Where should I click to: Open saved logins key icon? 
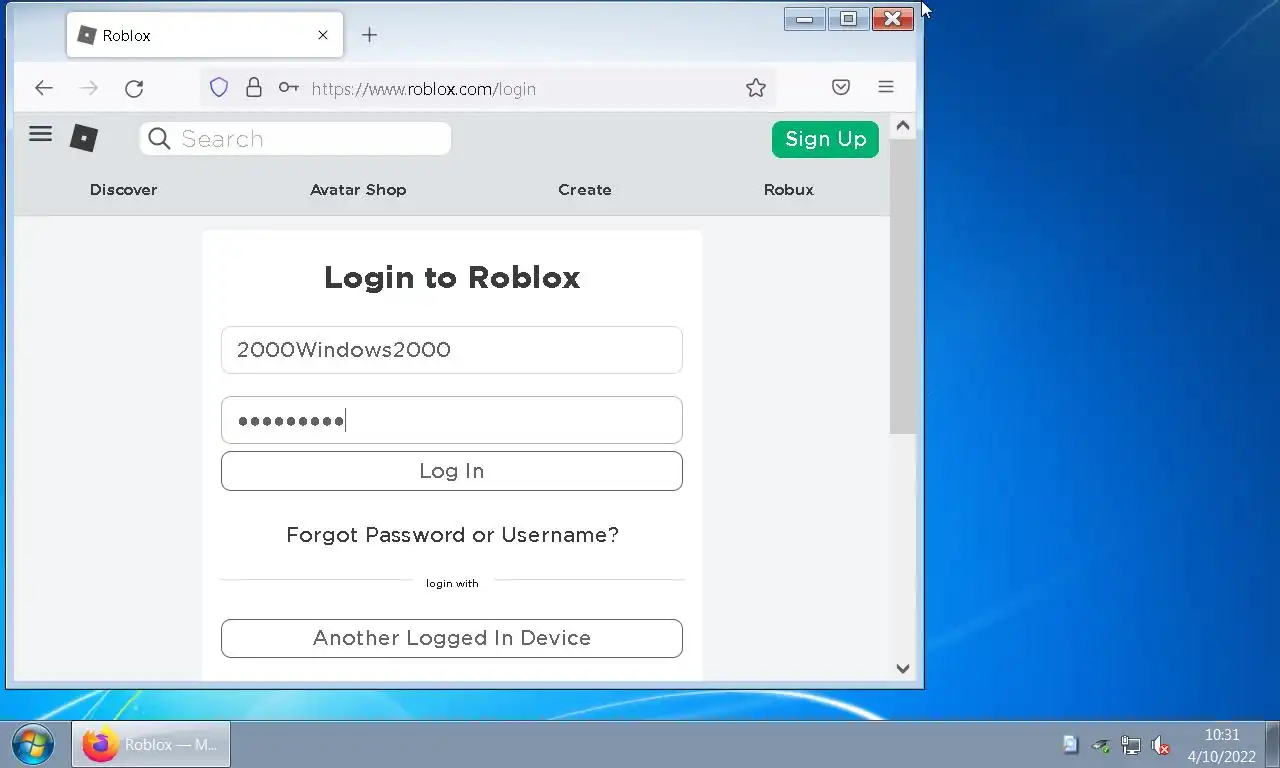click(x=289, y=88)
